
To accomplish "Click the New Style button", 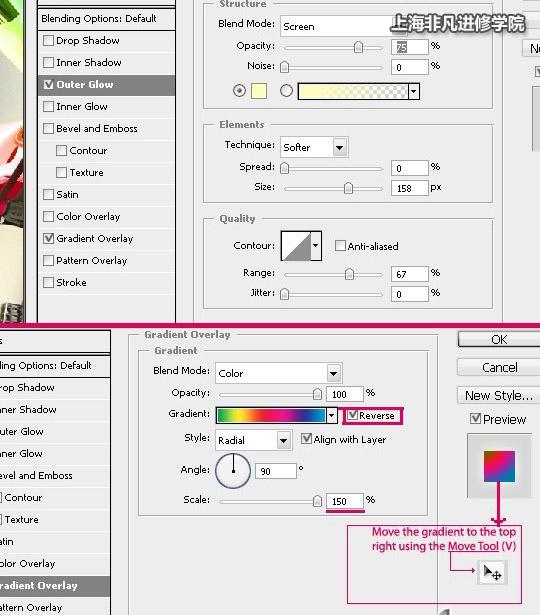I will click(x=499, y=395).
